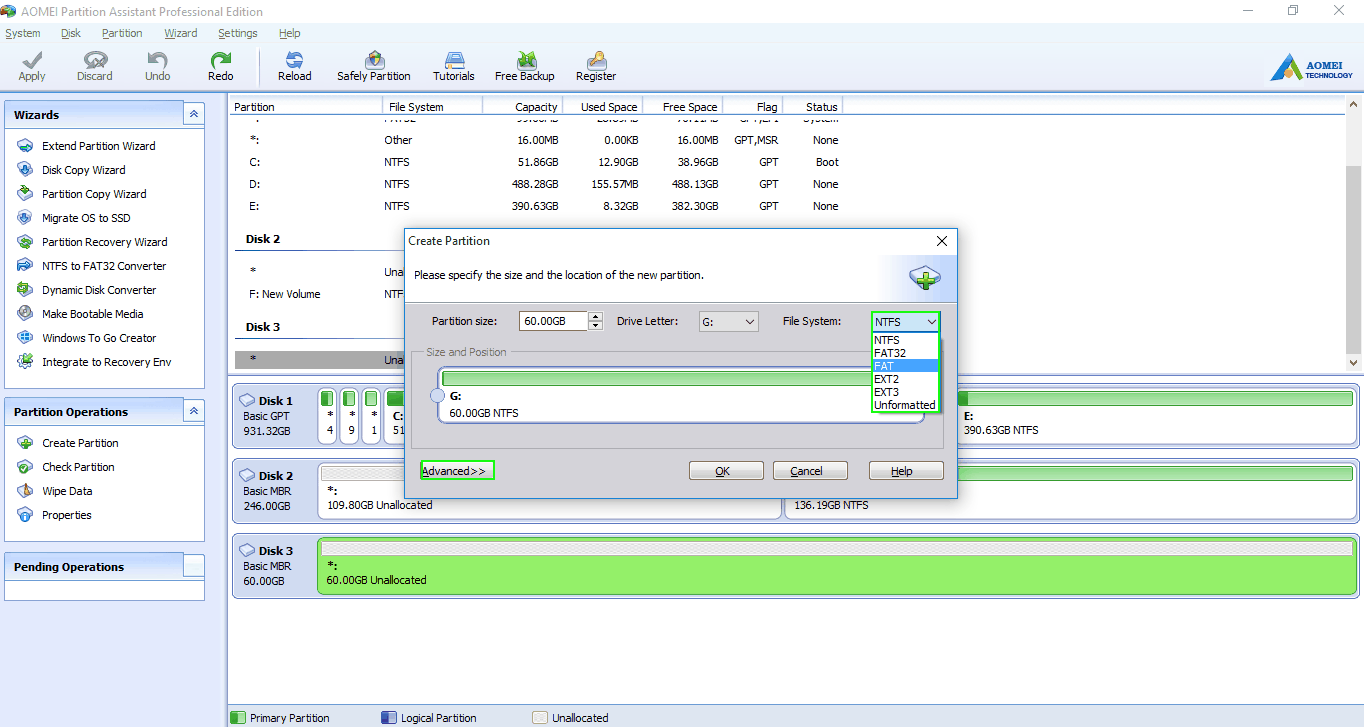Select the C: NTFS partition row

(x=538, y=162)
